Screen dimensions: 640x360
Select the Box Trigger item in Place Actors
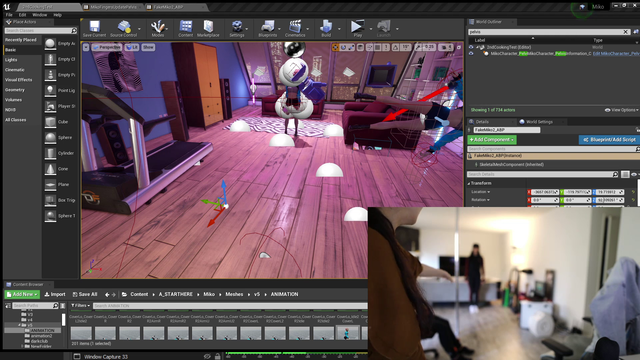click(60, 200)
